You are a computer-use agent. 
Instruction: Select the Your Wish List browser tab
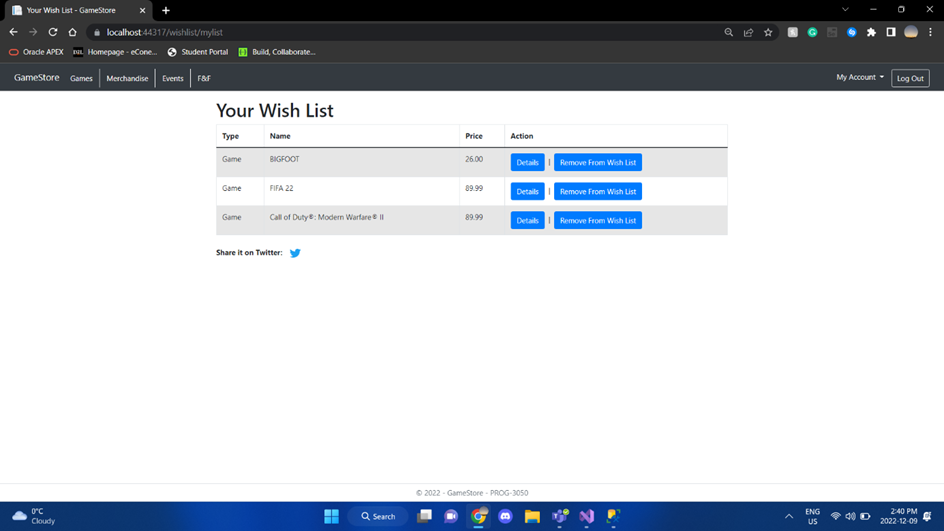(77, 10)
